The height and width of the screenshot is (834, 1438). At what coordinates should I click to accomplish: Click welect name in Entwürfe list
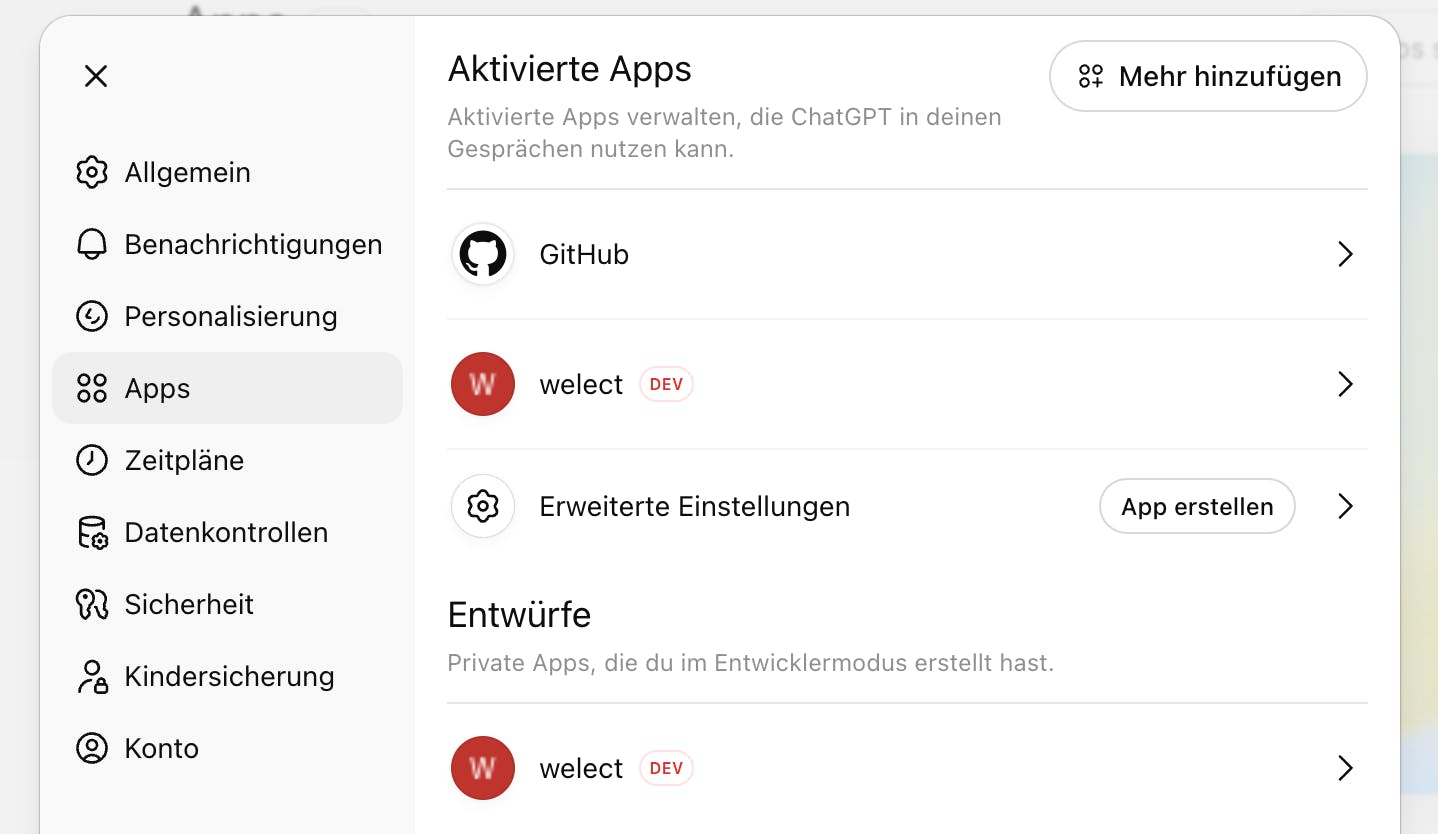(x=581, y=768)
